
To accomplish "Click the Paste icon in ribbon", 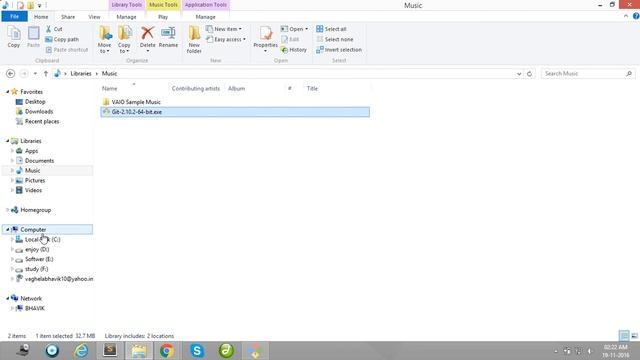I will click(33, 37).
